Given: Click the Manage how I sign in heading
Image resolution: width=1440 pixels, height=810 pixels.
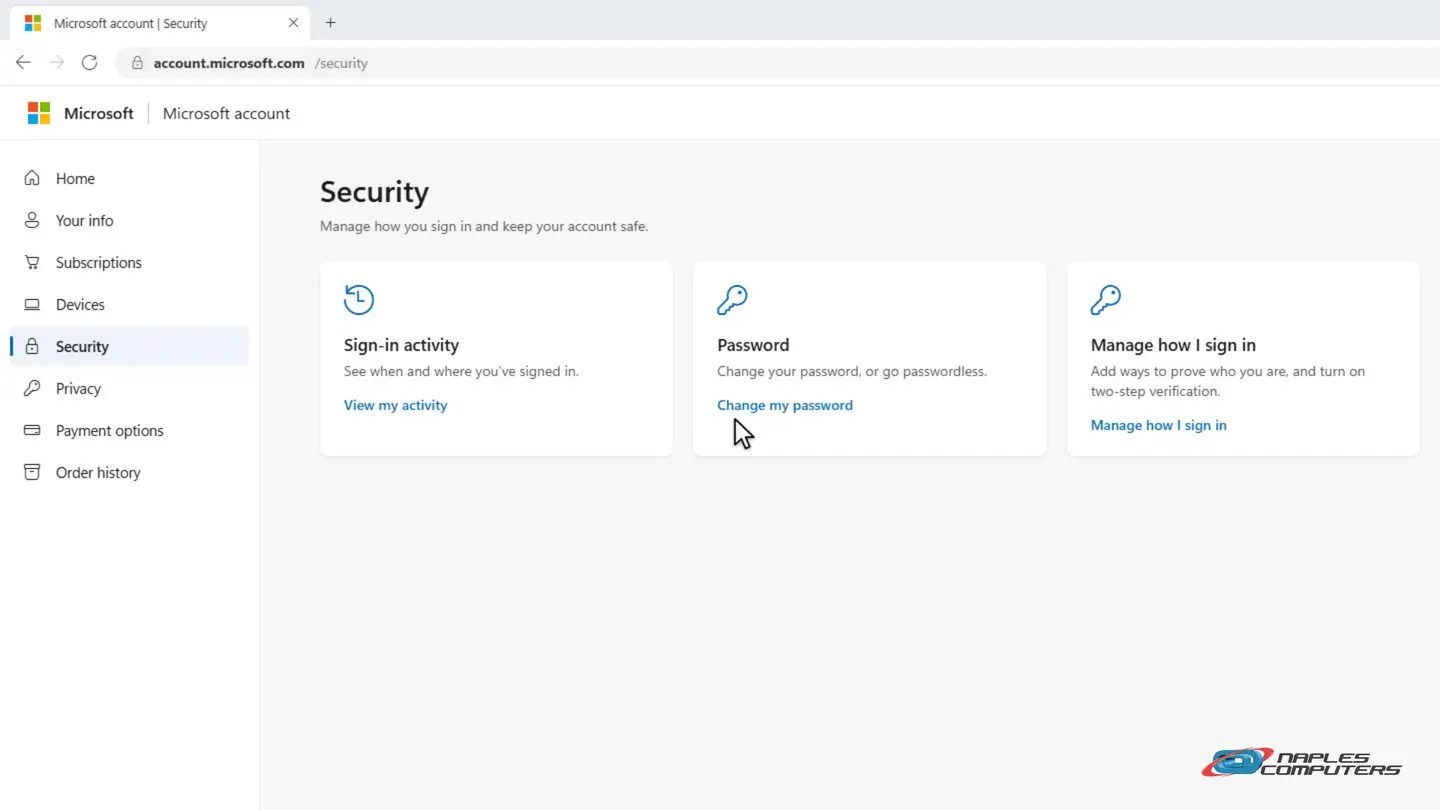Looking at the screenshot, I should (1173, 345).
